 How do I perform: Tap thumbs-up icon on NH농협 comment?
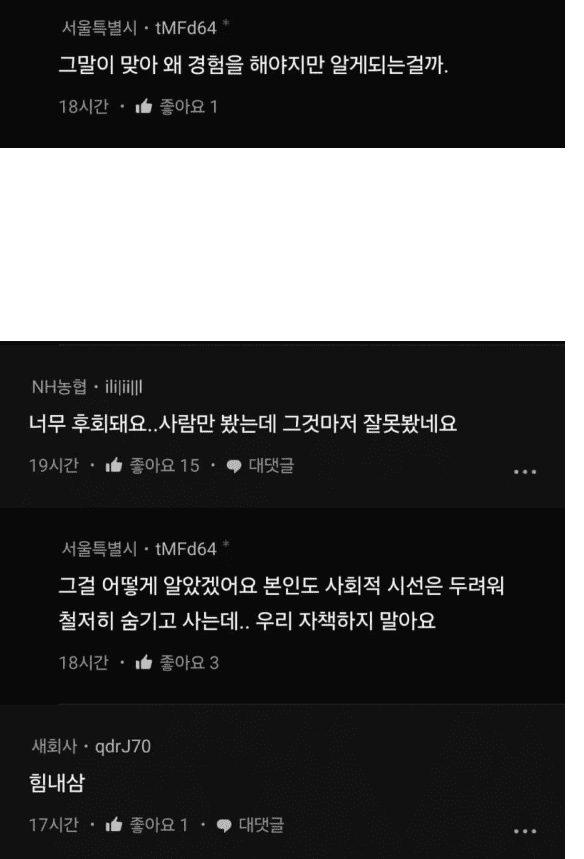coord(113,465)
